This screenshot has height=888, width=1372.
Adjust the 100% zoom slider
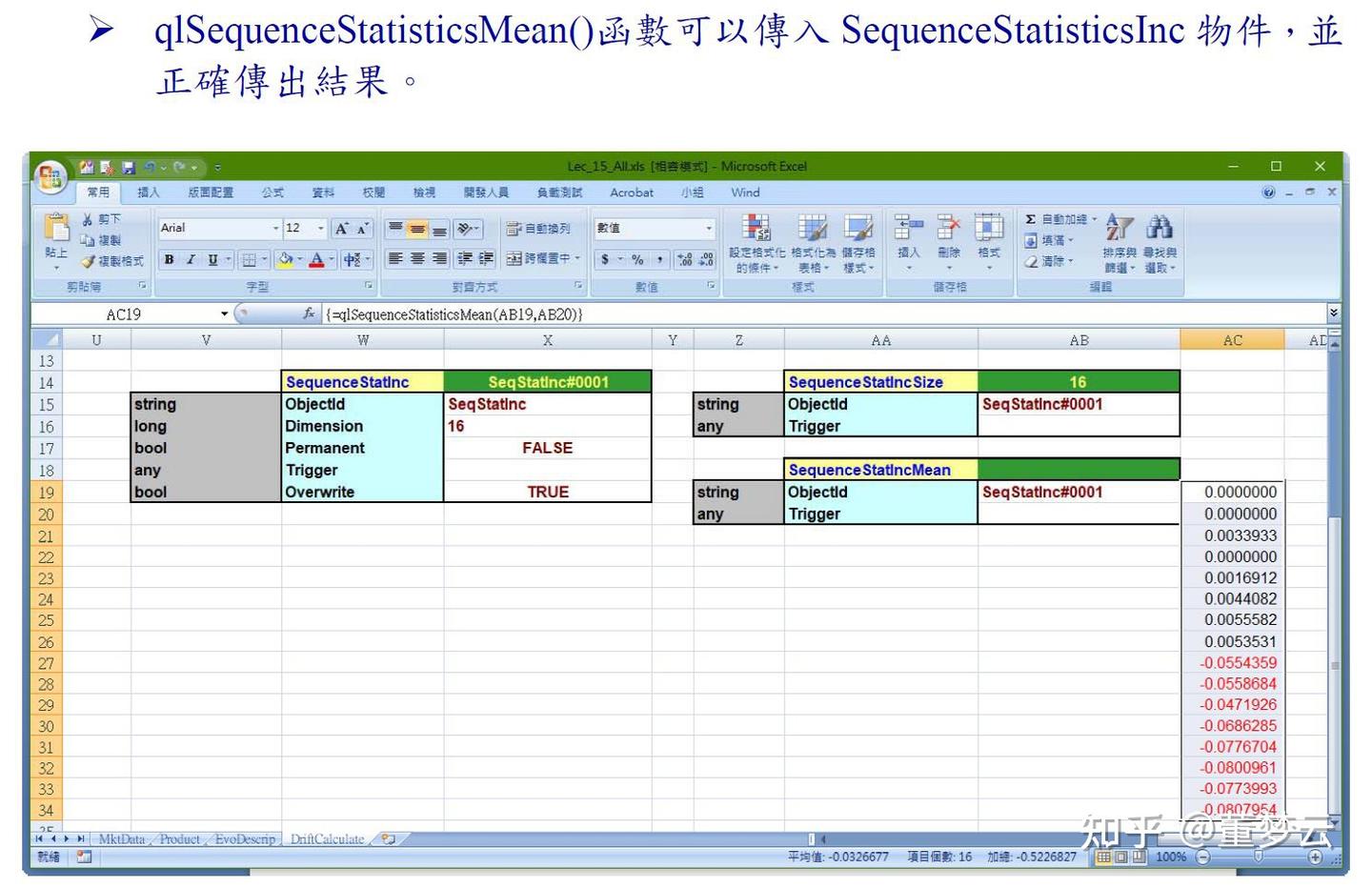1258,857
